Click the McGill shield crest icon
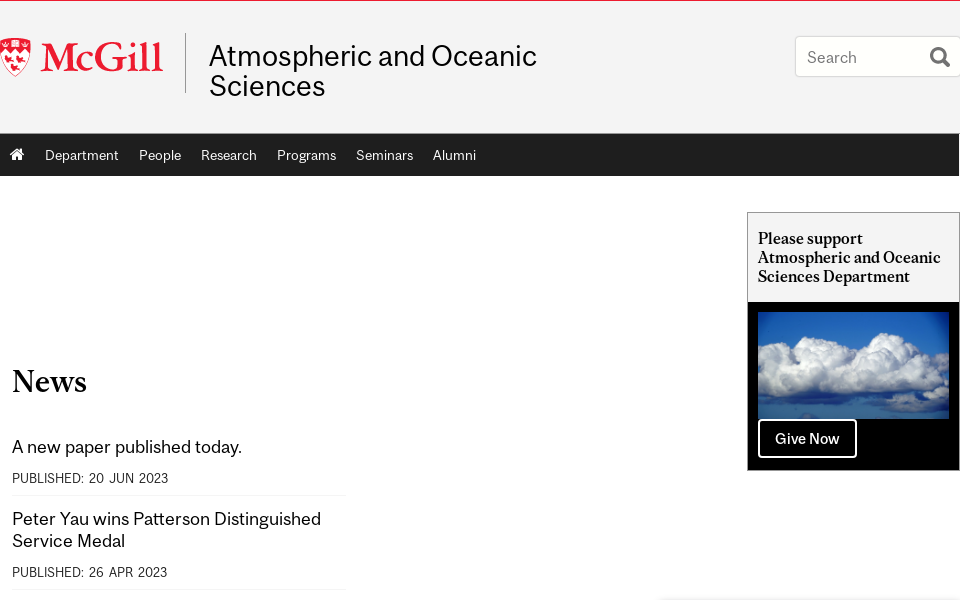Image resolution: width=960 pixels, height=600 pixels. pyautogui.click(x=15, y=56)
